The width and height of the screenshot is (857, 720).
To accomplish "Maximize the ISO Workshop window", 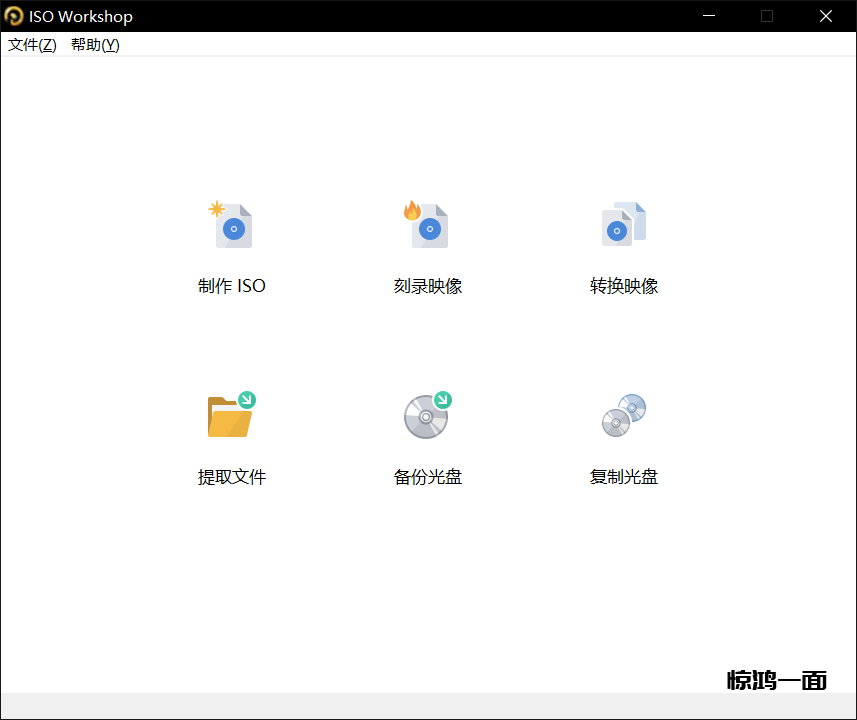I will (x=767, y=16).
